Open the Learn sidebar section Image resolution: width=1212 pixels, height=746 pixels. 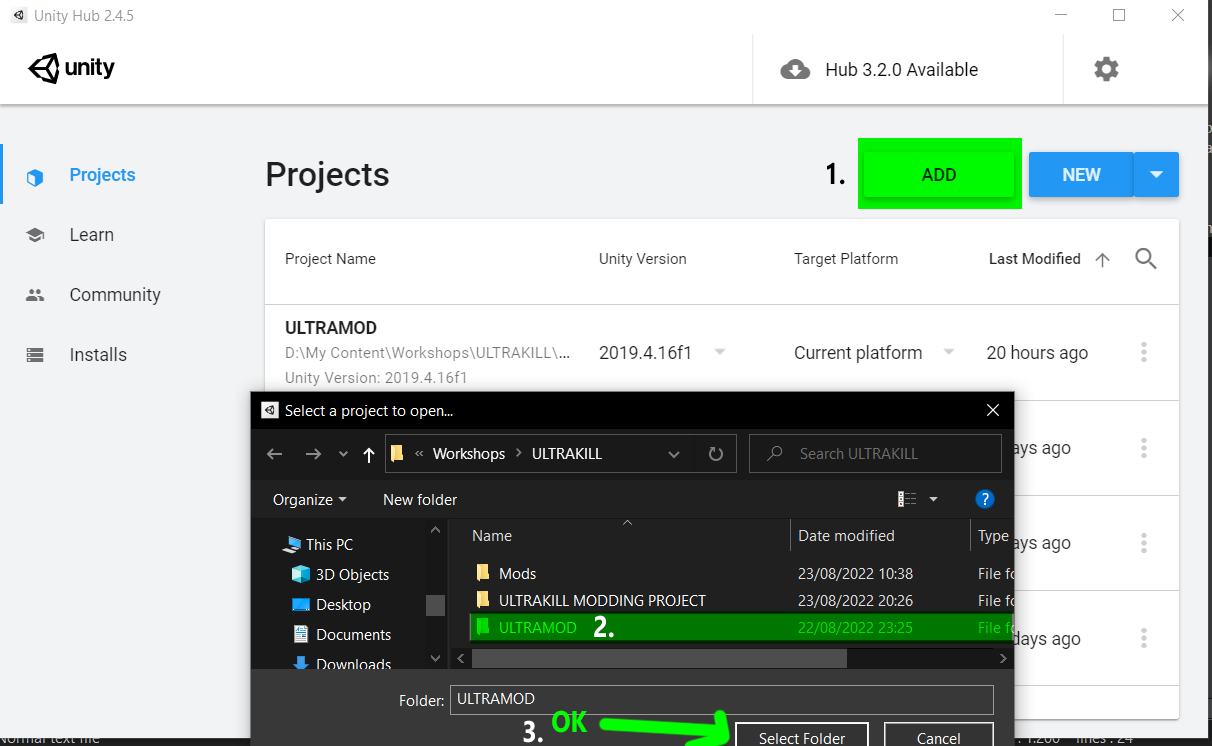(x=91, y=235)
